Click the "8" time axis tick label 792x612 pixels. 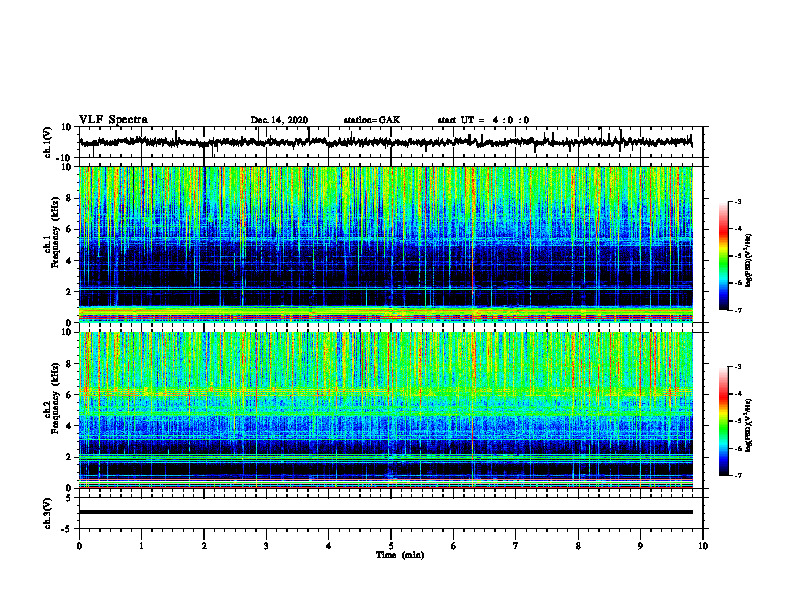578,546
